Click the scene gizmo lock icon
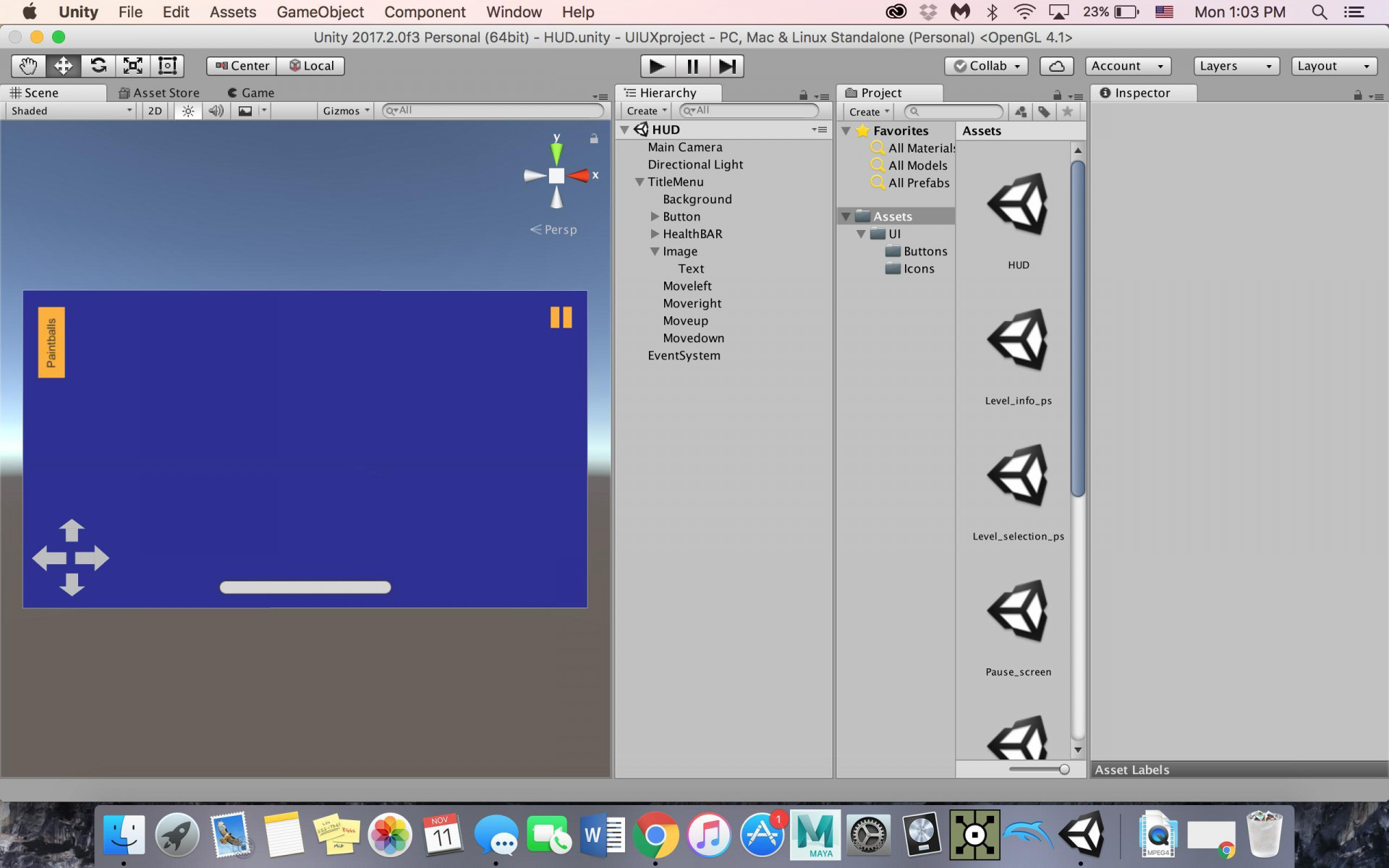1389x868 pixels. click(594, 138)
